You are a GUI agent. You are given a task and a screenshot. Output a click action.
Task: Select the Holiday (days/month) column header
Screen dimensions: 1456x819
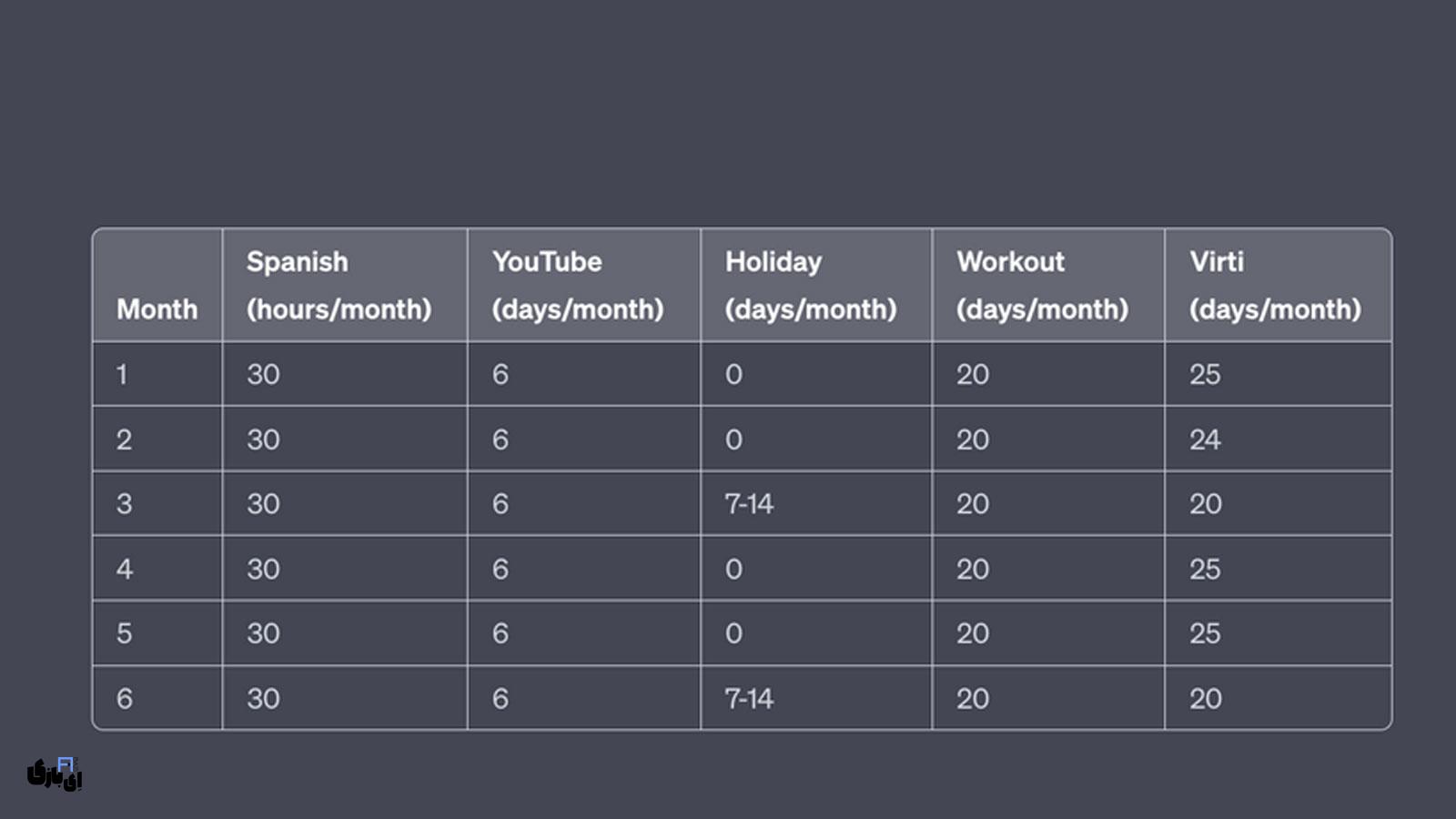[x=810, y=285]
